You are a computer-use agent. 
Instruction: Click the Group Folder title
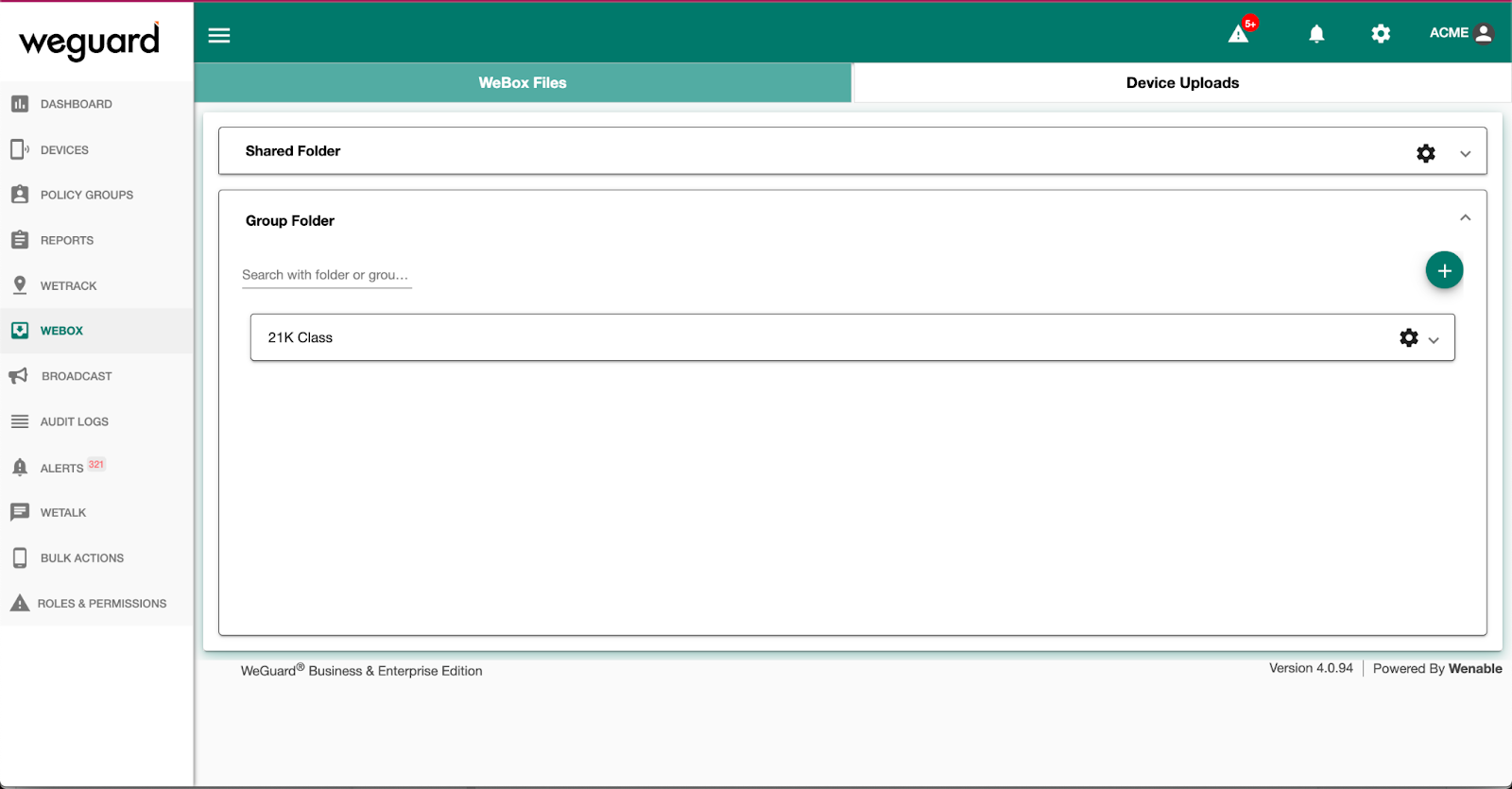(x=290, y=220)
